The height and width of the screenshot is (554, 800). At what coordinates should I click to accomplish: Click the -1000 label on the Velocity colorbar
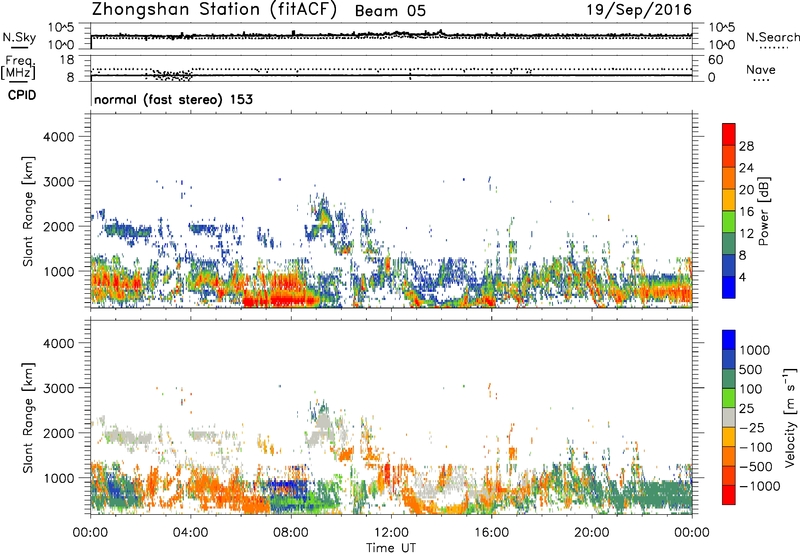[x=759, y=486]
